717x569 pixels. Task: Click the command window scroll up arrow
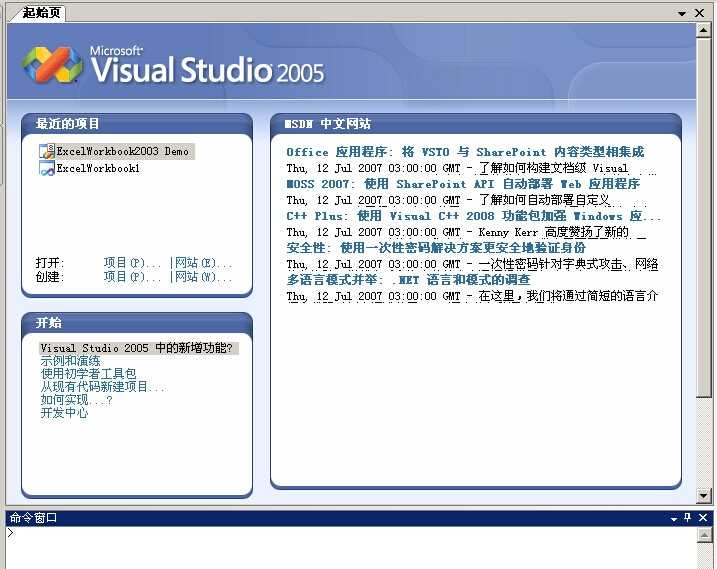704,534
